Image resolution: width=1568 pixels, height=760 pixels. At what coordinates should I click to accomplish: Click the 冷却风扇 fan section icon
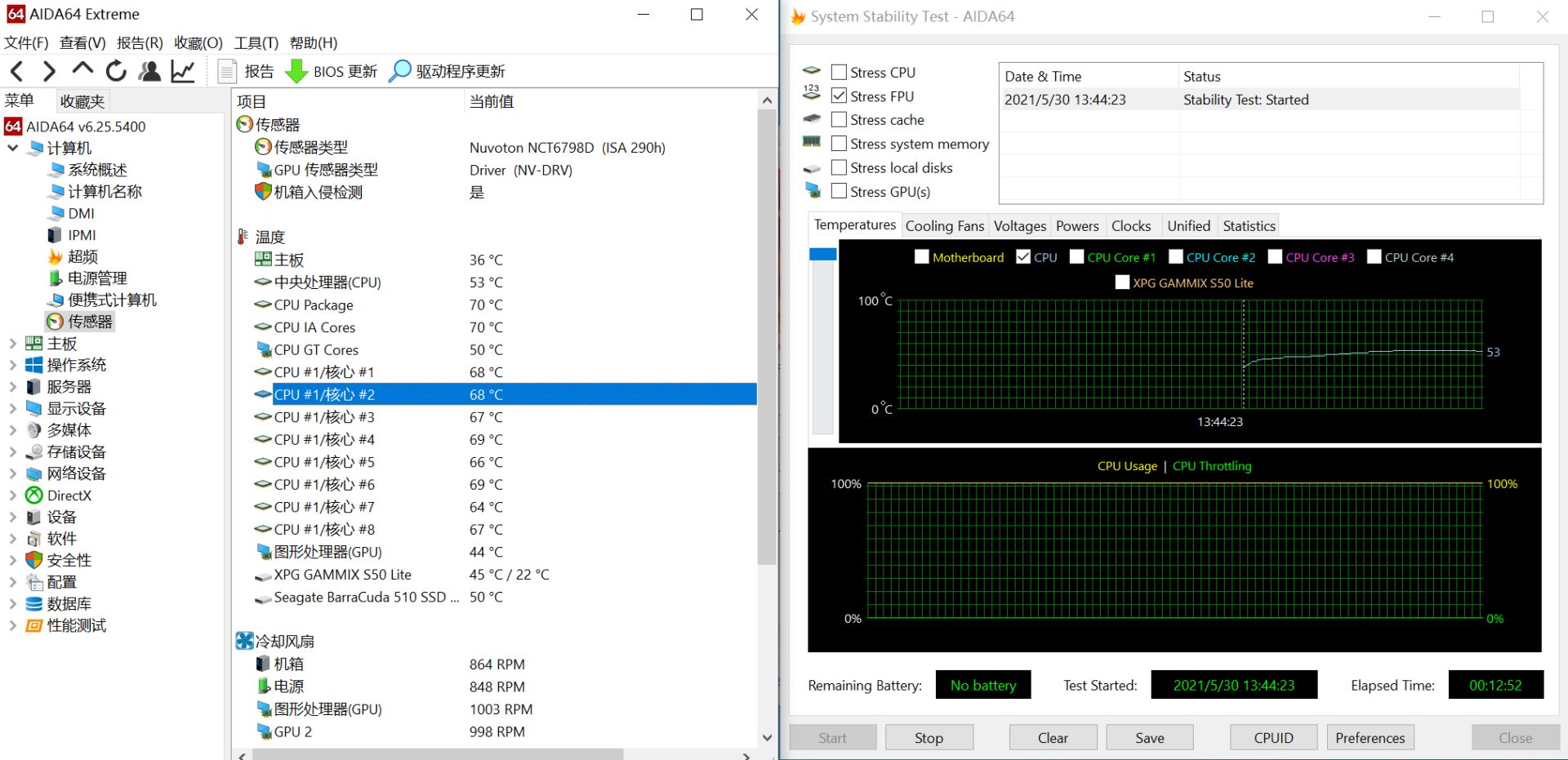coord(244,641)
